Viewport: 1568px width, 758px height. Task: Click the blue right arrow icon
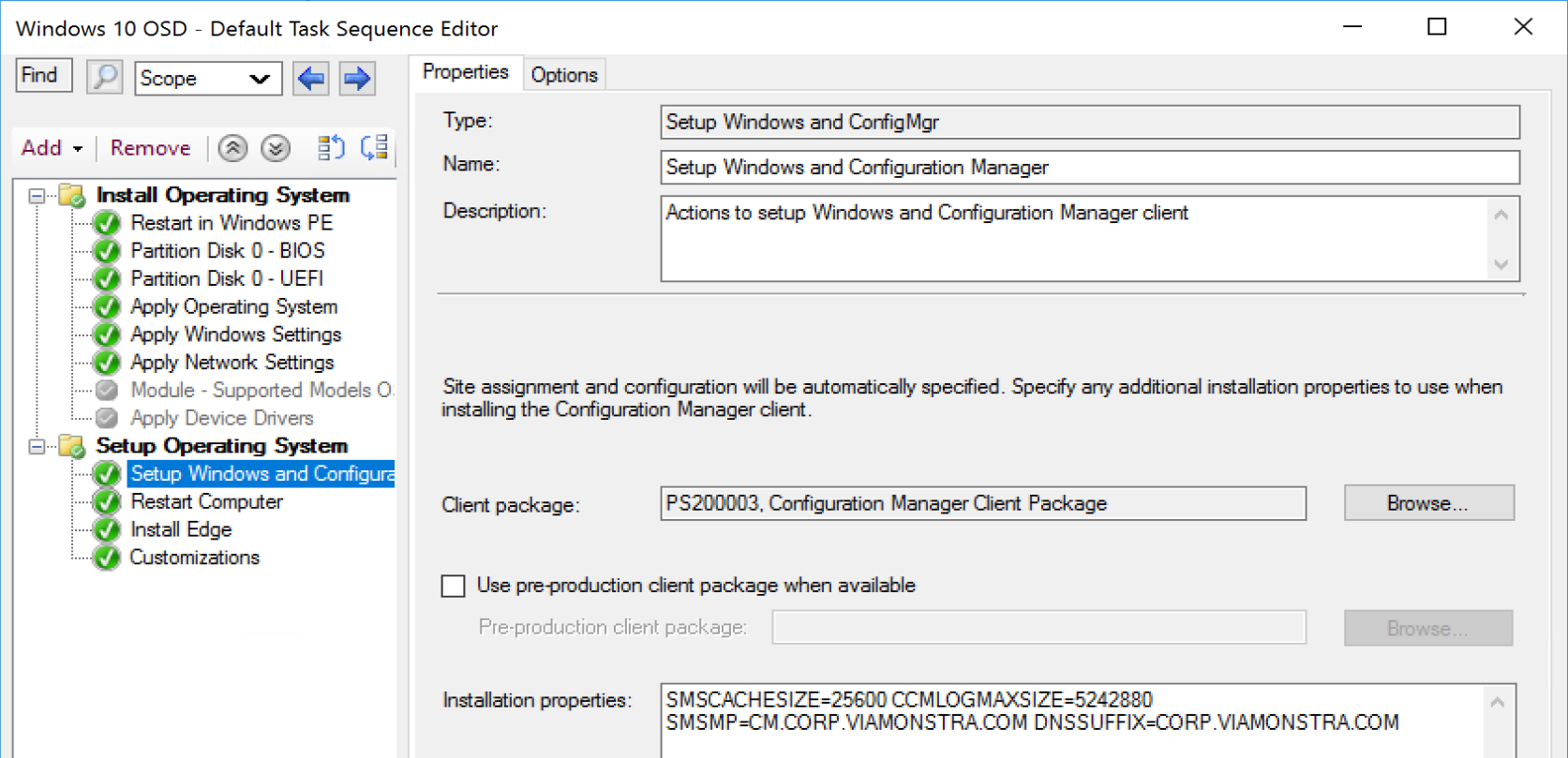356,78
